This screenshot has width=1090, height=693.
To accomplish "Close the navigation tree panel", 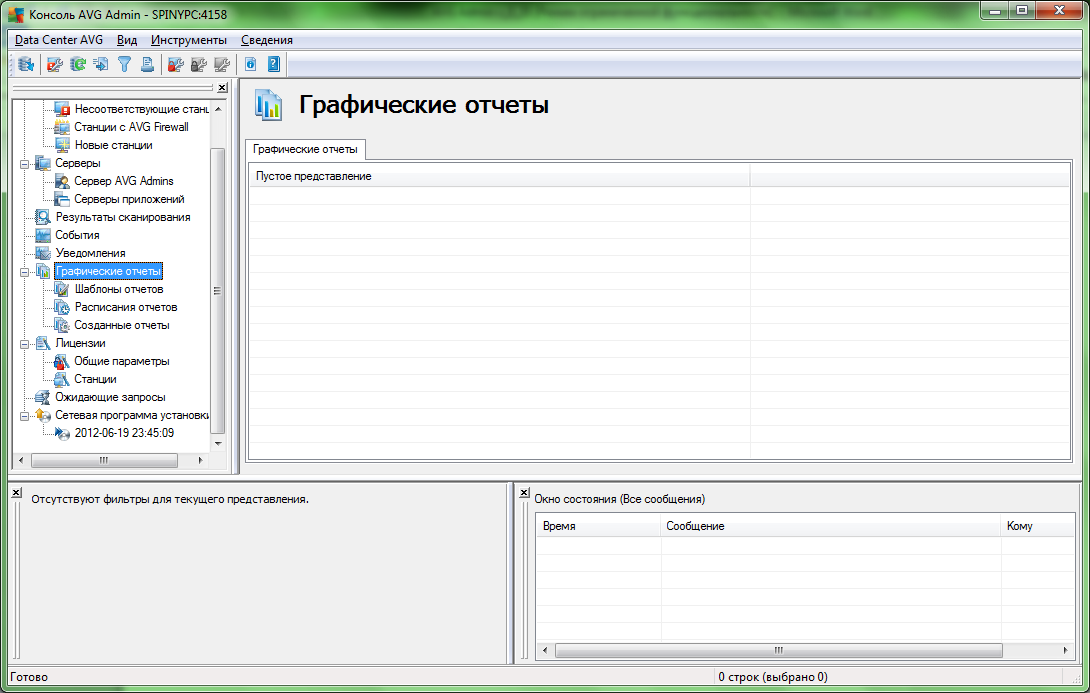I will tap(222, 88).
